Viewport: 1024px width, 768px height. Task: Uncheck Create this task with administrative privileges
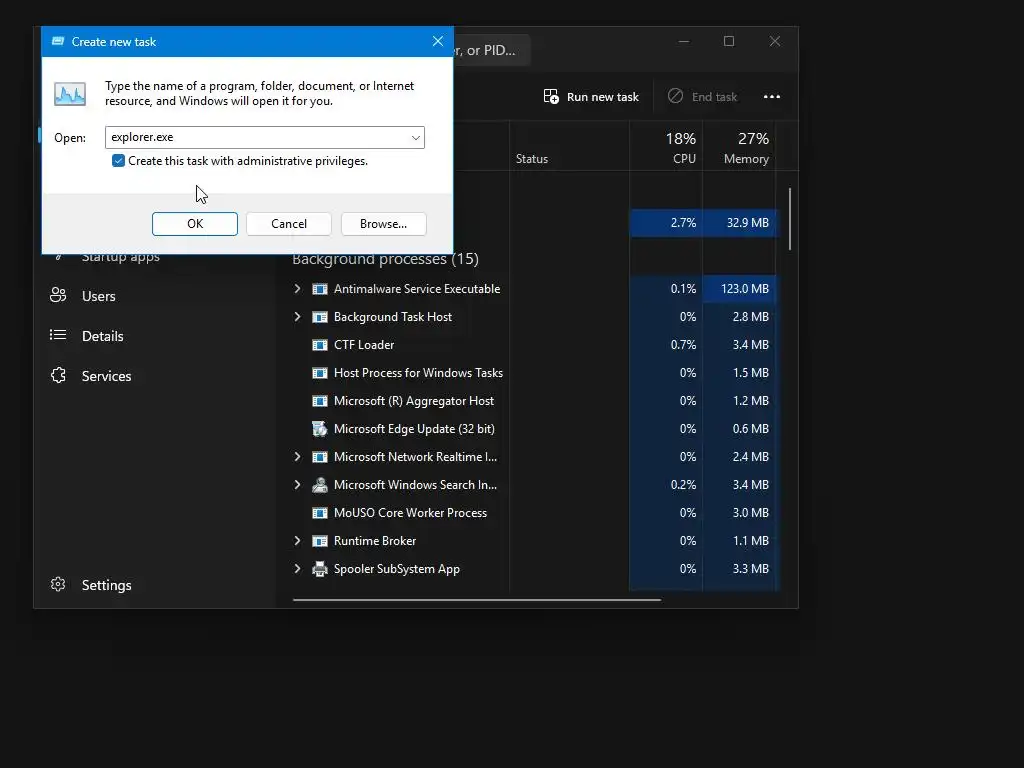[x=118, y=161]
